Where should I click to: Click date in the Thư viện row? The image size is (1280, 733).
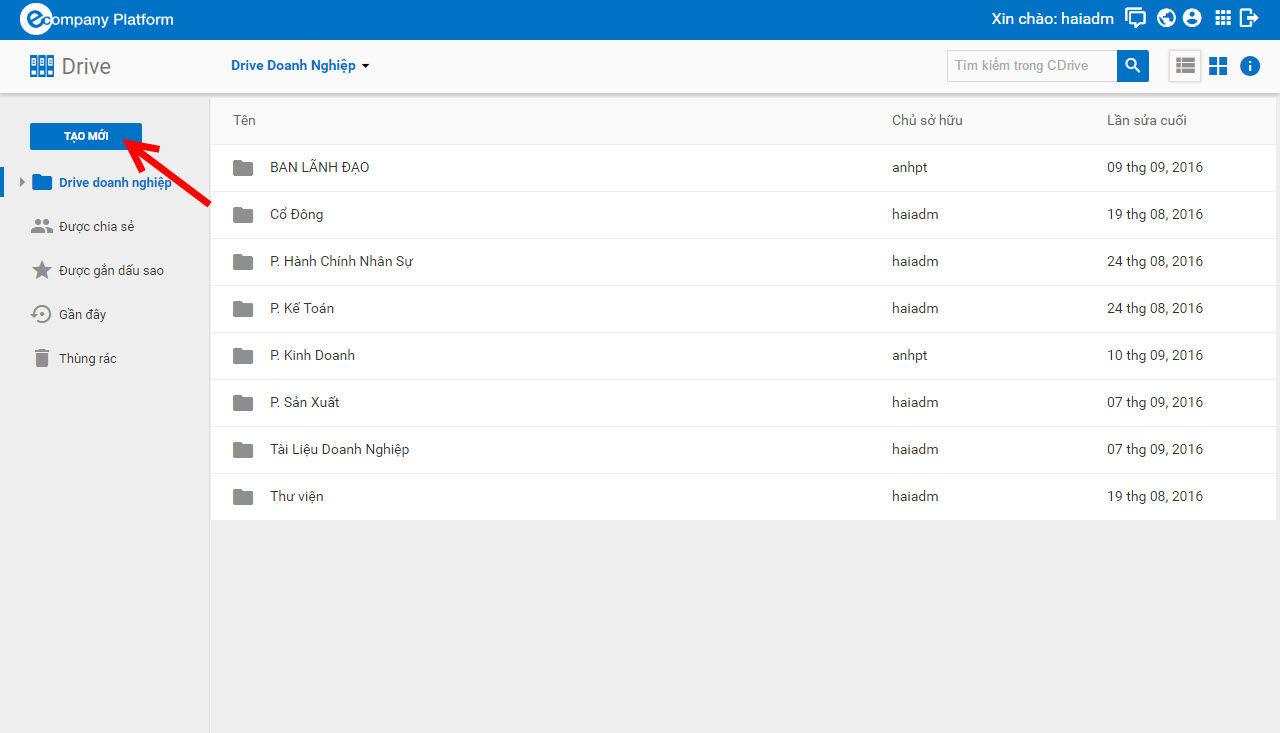click(1155, 496)
